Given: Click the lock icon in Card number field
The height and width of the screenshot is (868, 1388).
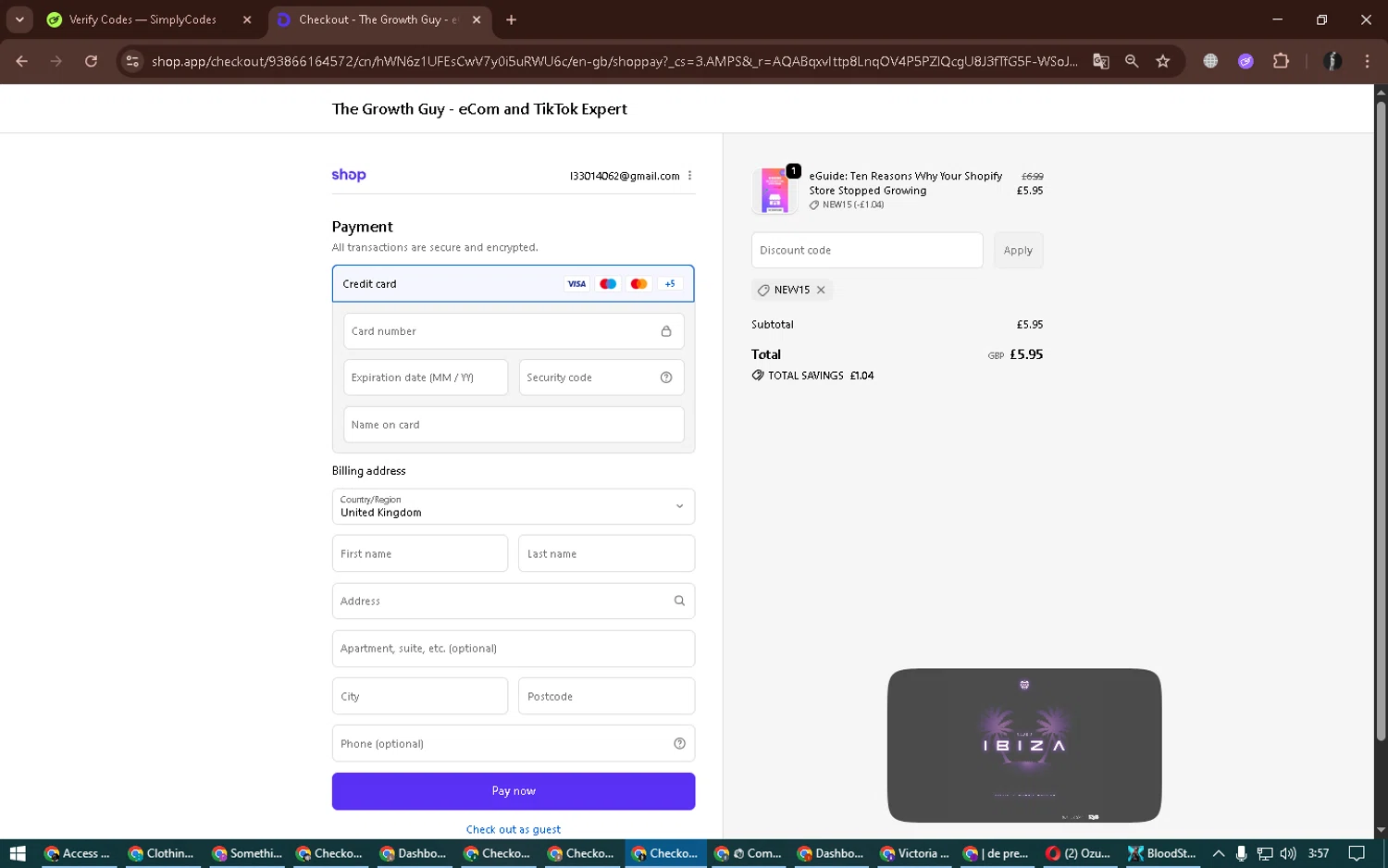Looking at the screenshot, I should (x=666, y=331).
